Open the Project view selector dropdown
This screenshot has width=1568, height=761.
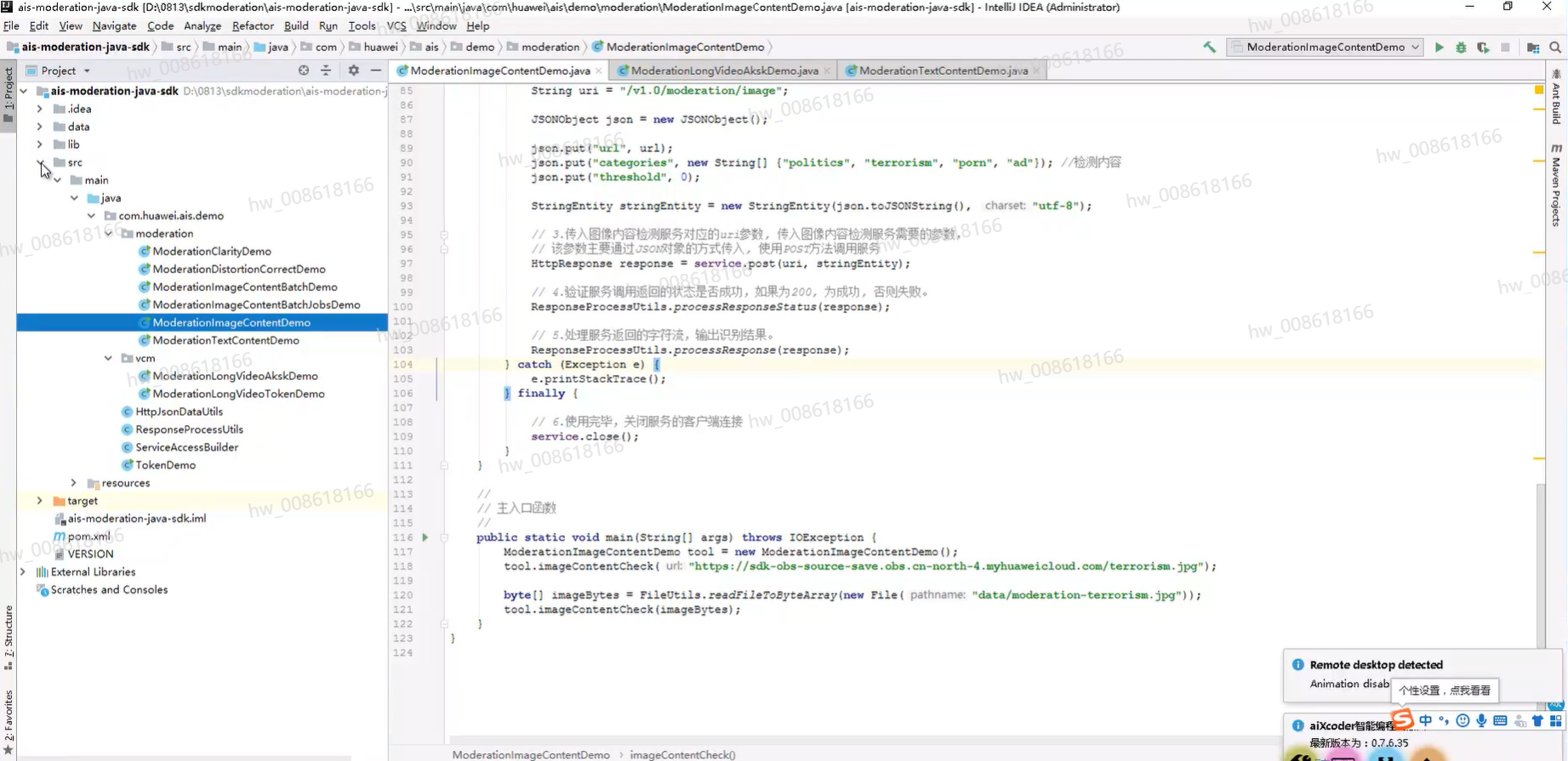pos(59,71)
